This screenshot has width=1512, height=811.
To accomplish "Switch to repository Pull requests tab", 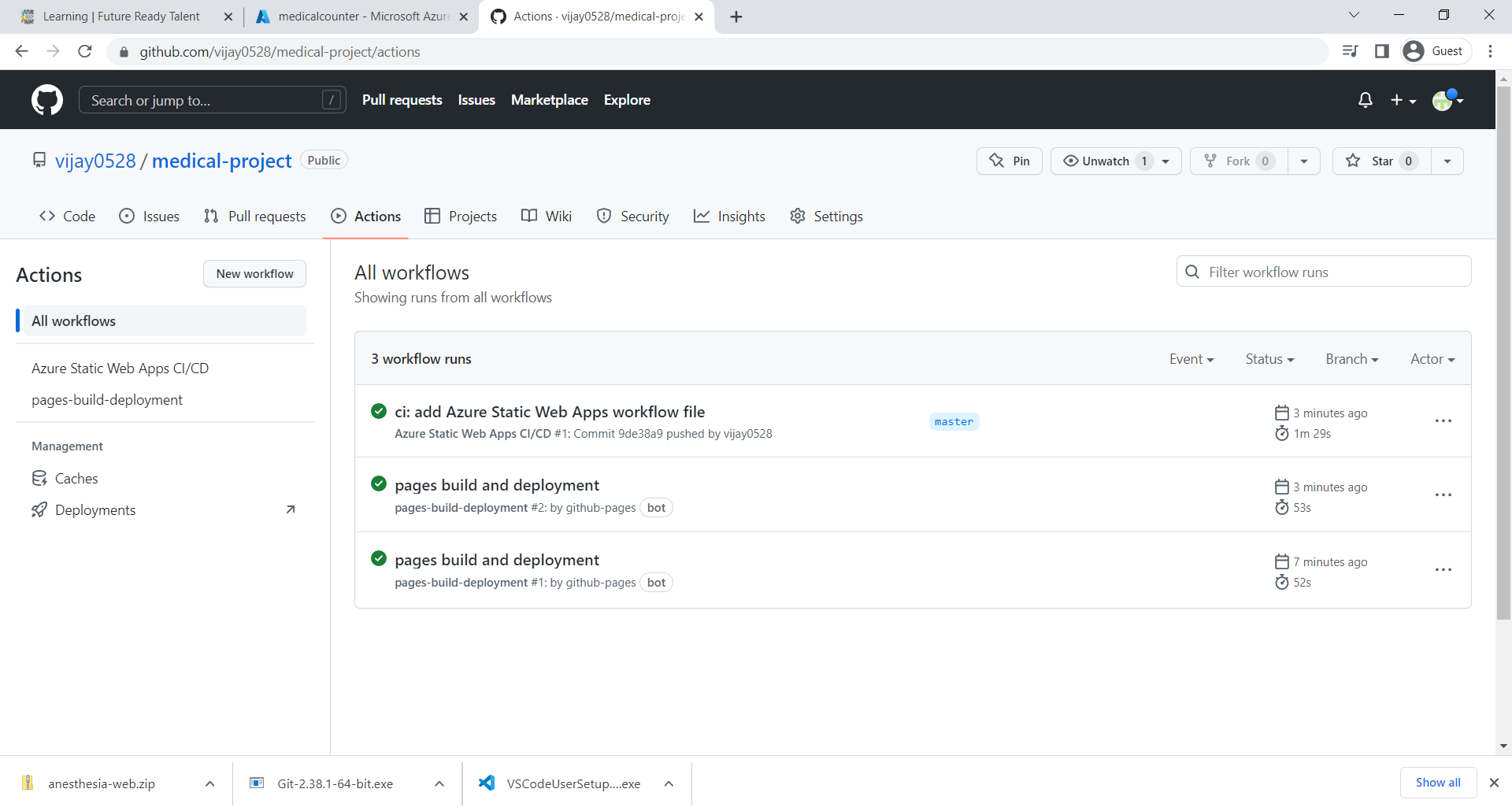I will (x=254, y=217).
